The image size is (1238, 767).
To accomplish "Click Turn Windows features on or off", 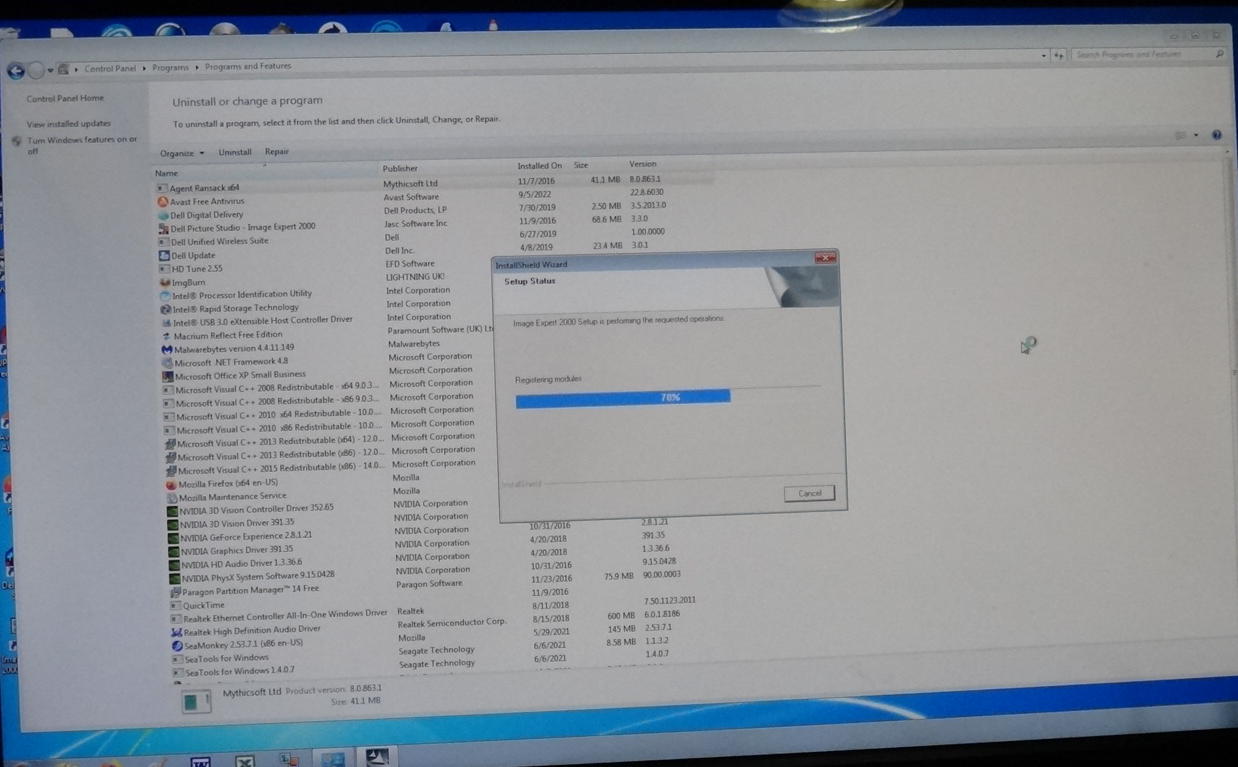I will coord(82,146).
